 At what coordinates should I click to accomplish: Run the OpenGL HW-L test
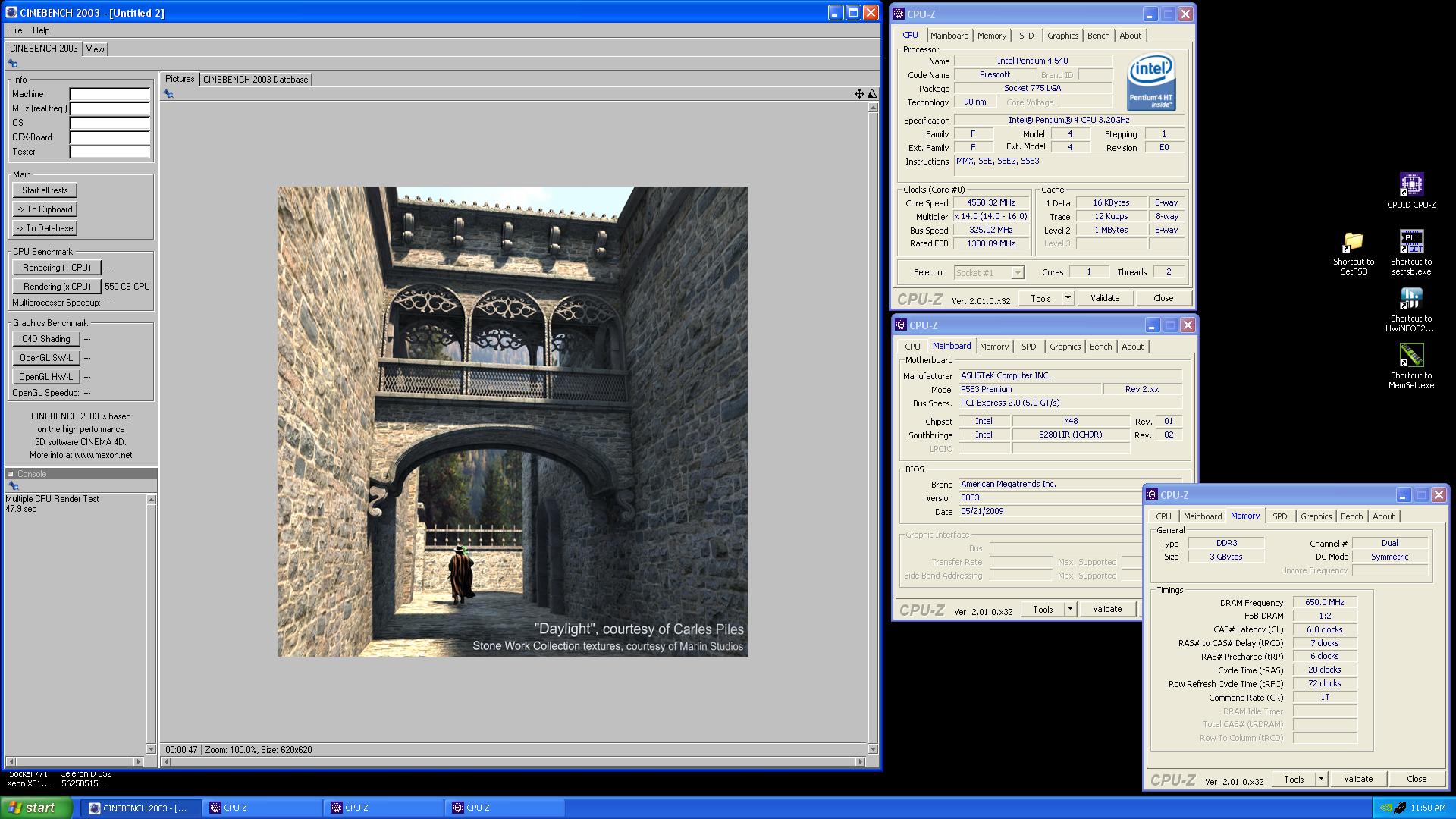click(x=46, y=377)
